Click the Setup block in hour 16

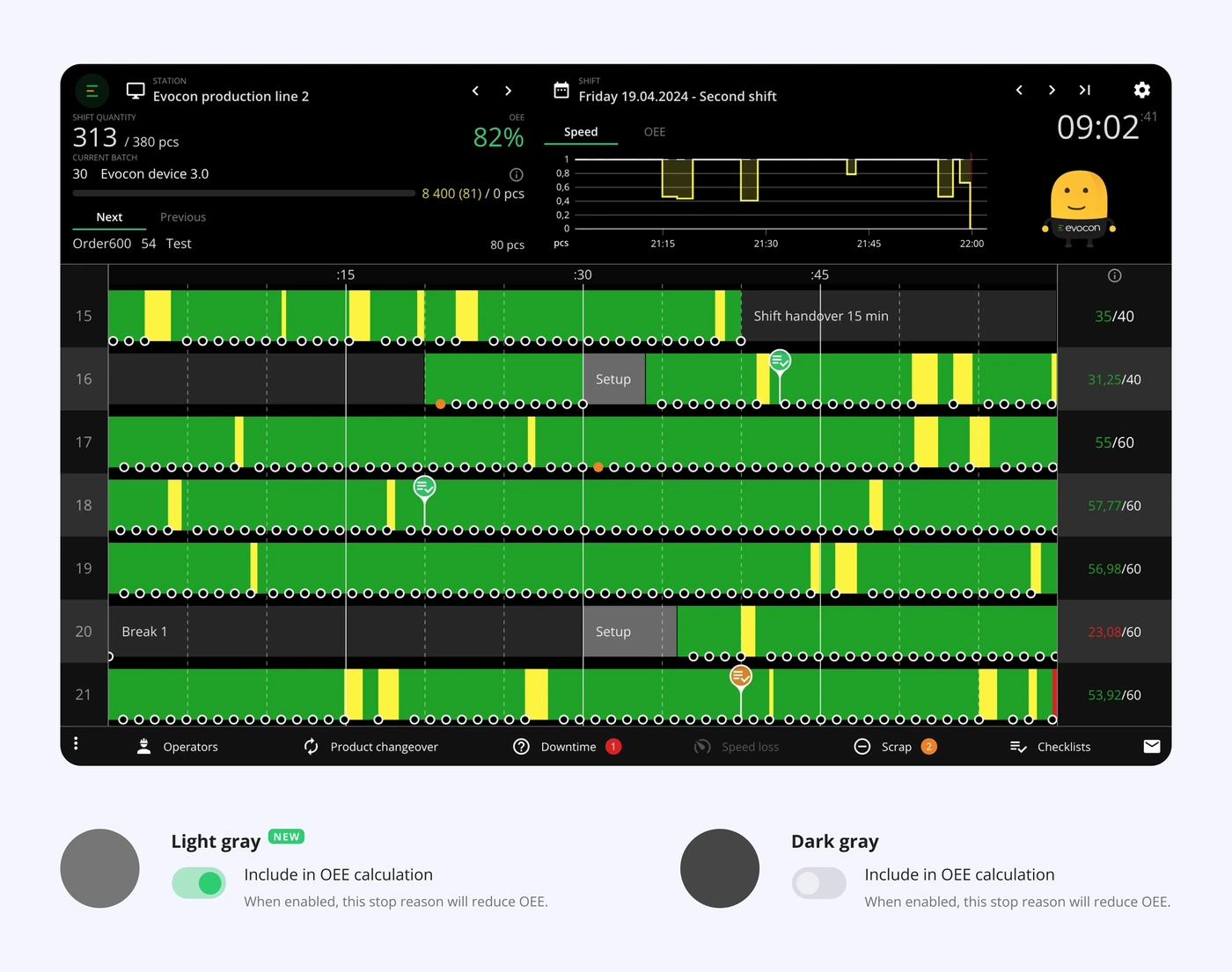coord(614,379)
